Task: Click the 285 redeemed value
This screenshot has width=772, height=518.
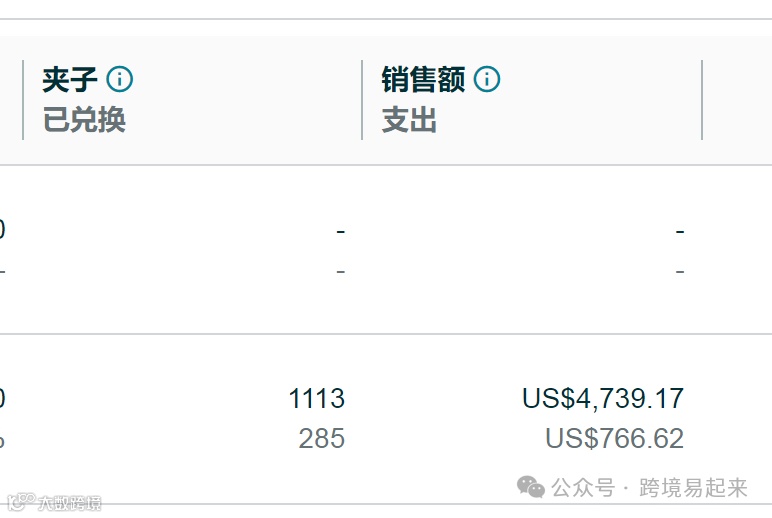Action: 322,438
